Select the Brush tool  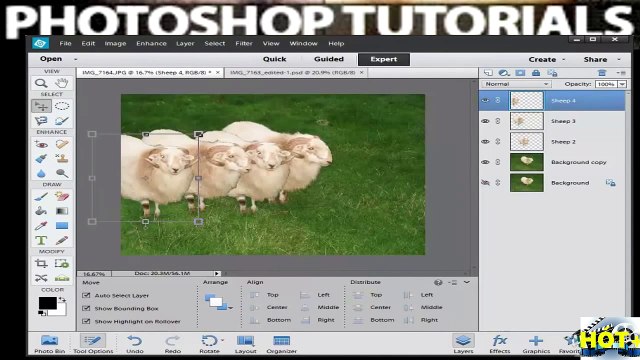(x=41, y=197)
